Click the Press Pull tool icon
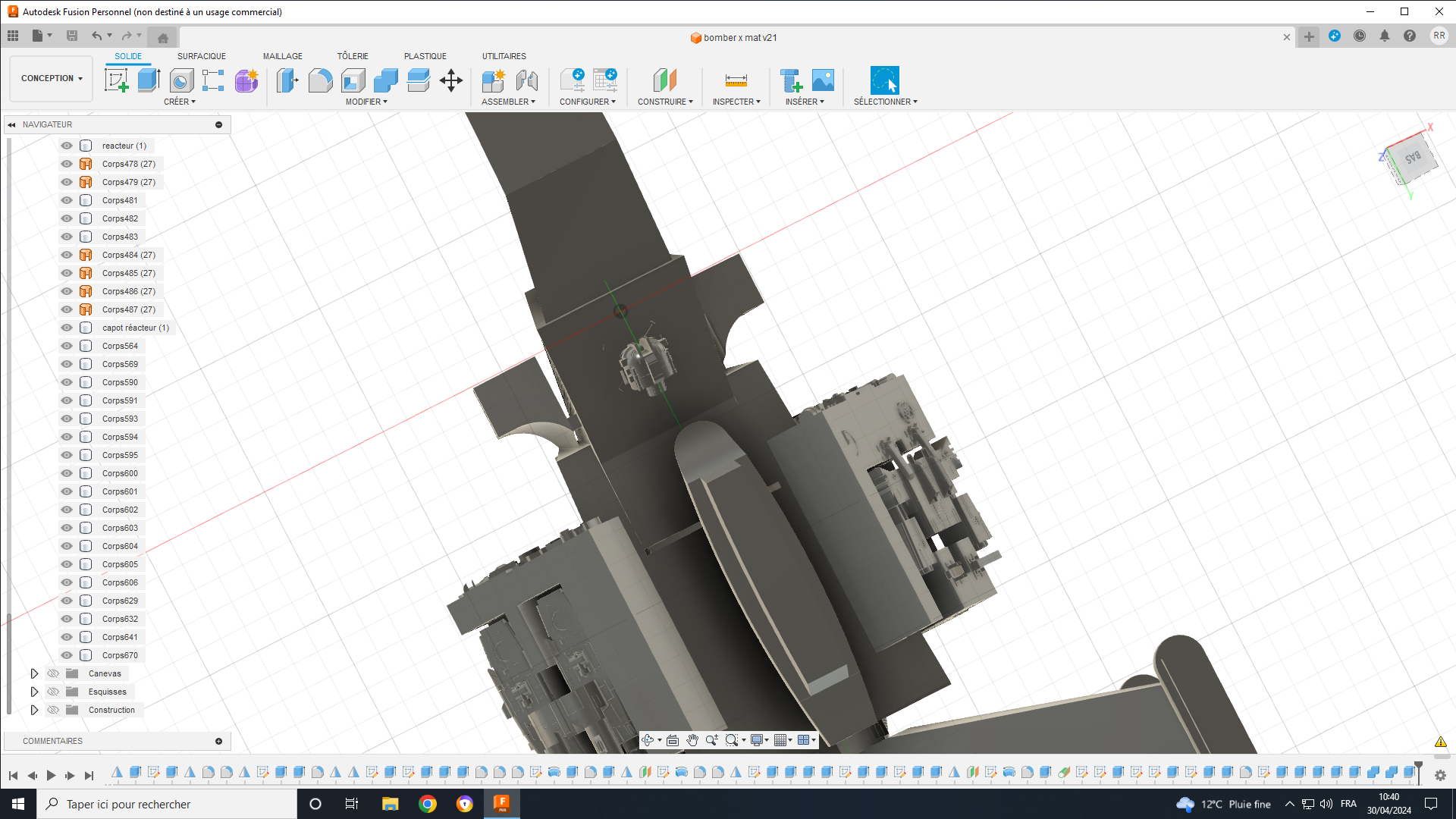This screenshot has height=819, width=1456. (287, 80)
